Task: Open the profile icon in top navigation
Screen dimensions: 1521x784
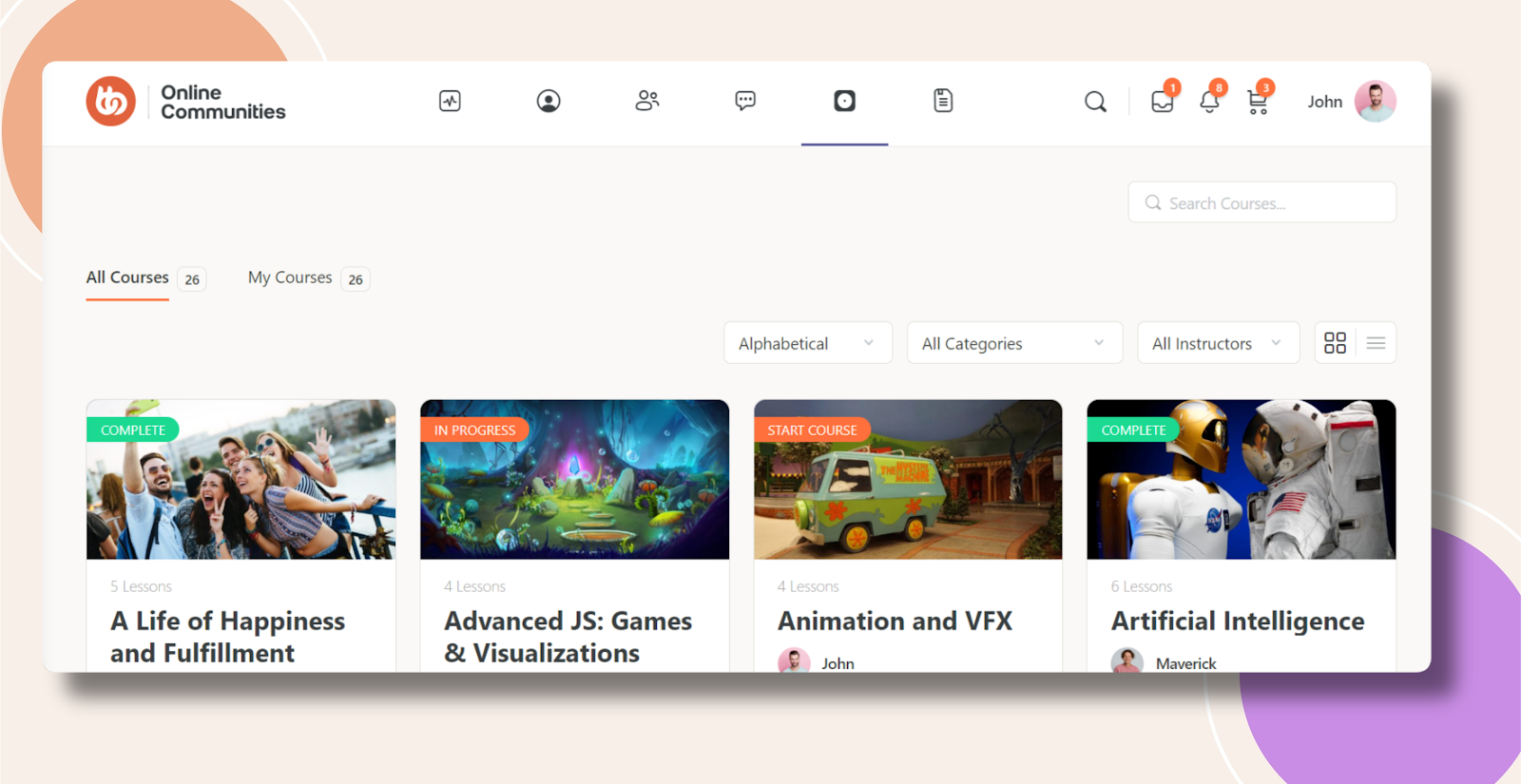Action: pos(549,101)
